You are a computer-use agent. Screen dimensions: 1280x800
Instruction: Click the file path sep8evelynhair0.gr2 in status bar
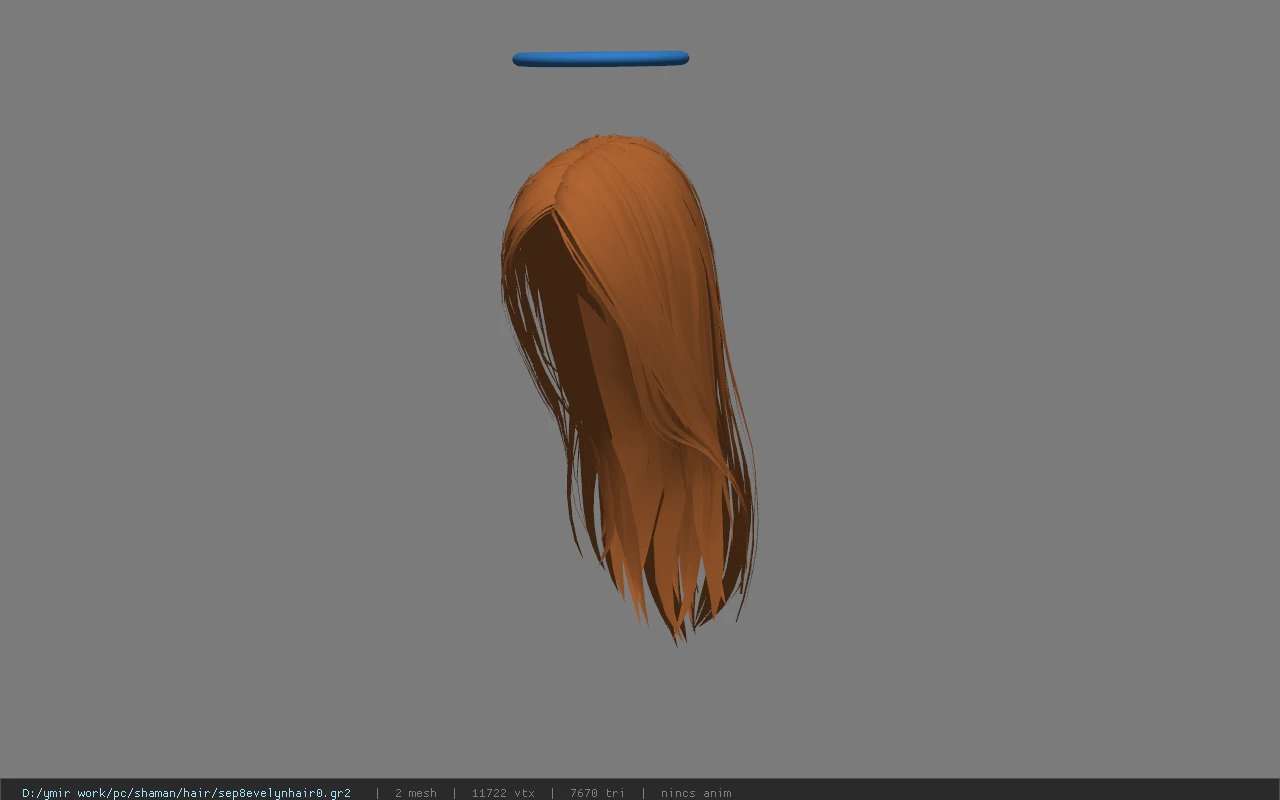pos(186,793)
